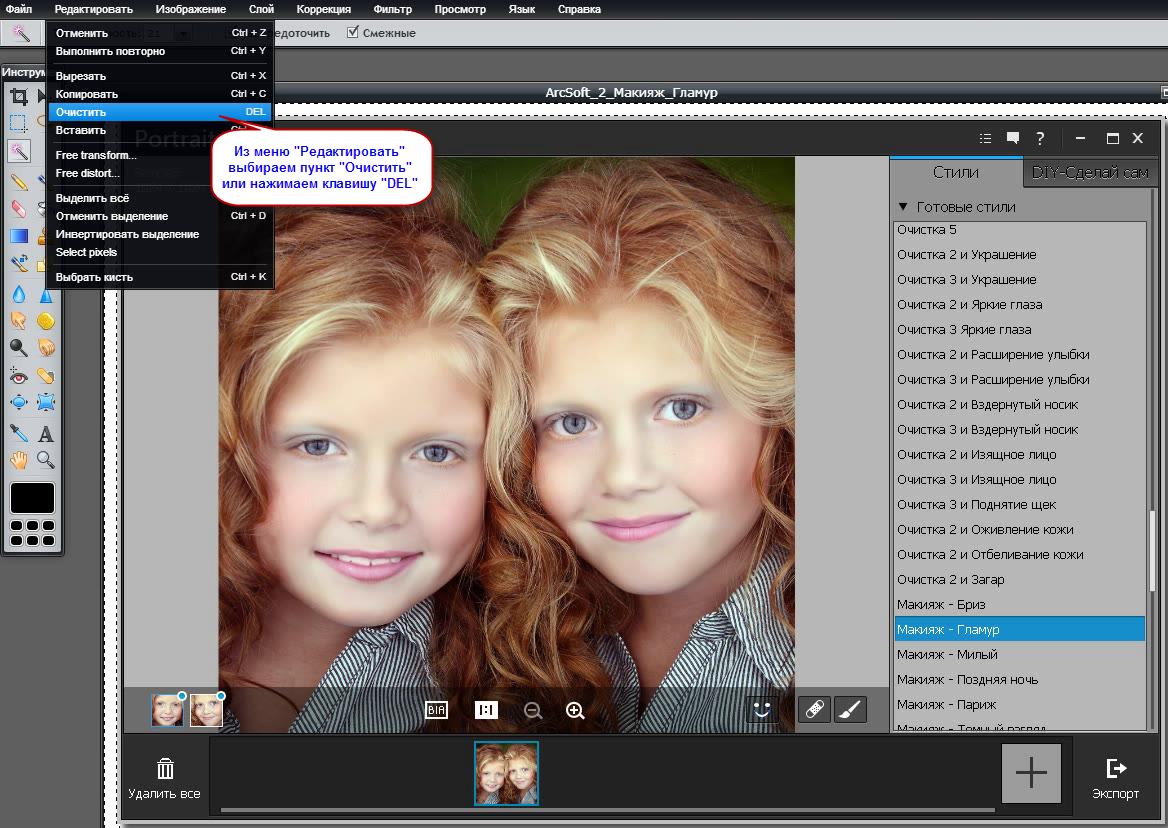
Task: Select the Magic Wand tool in the tools panel
Action: 19,151
